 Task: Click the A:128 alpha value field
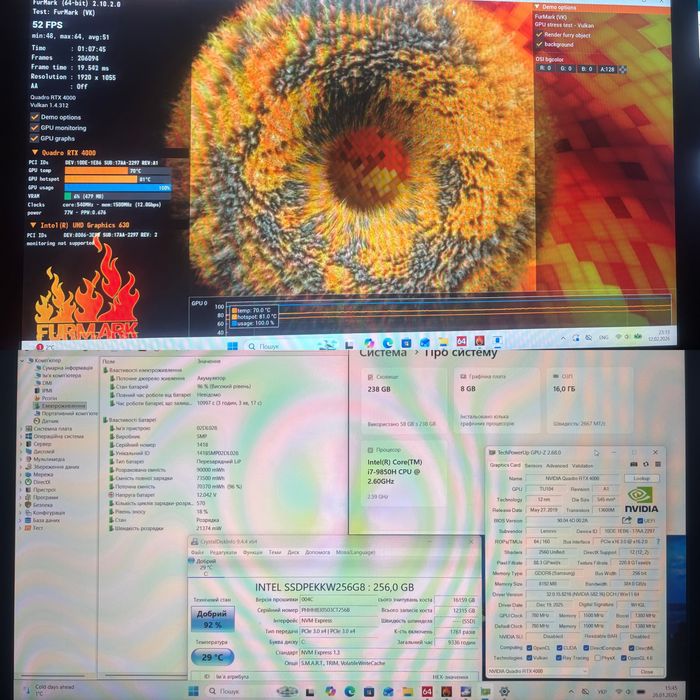pyautogui.click(x=607, y=69)
